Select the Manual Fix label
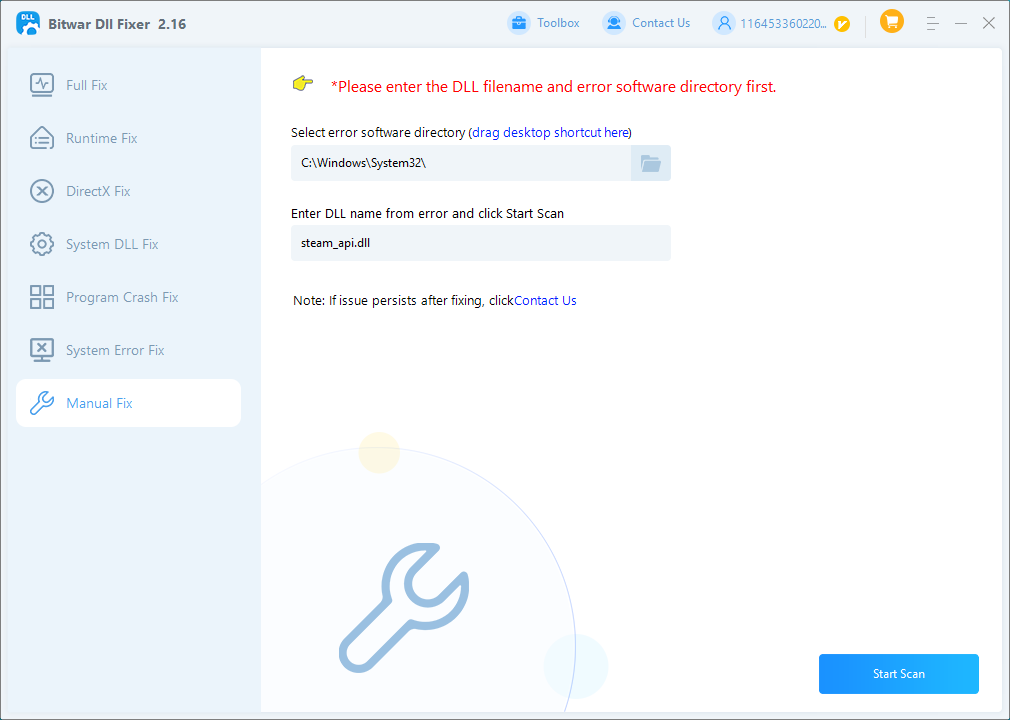 pyautogui.click(x=99, y=403)
